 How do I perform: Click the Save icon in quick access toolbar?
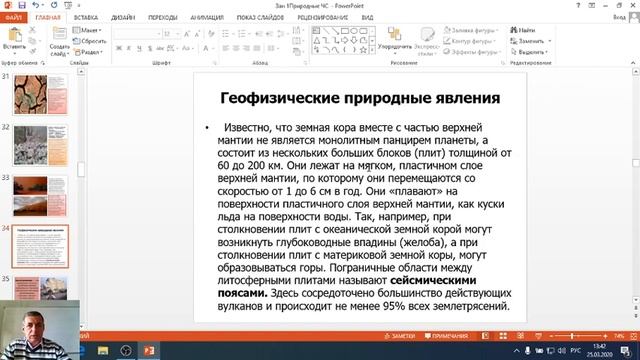coord(22,5)
